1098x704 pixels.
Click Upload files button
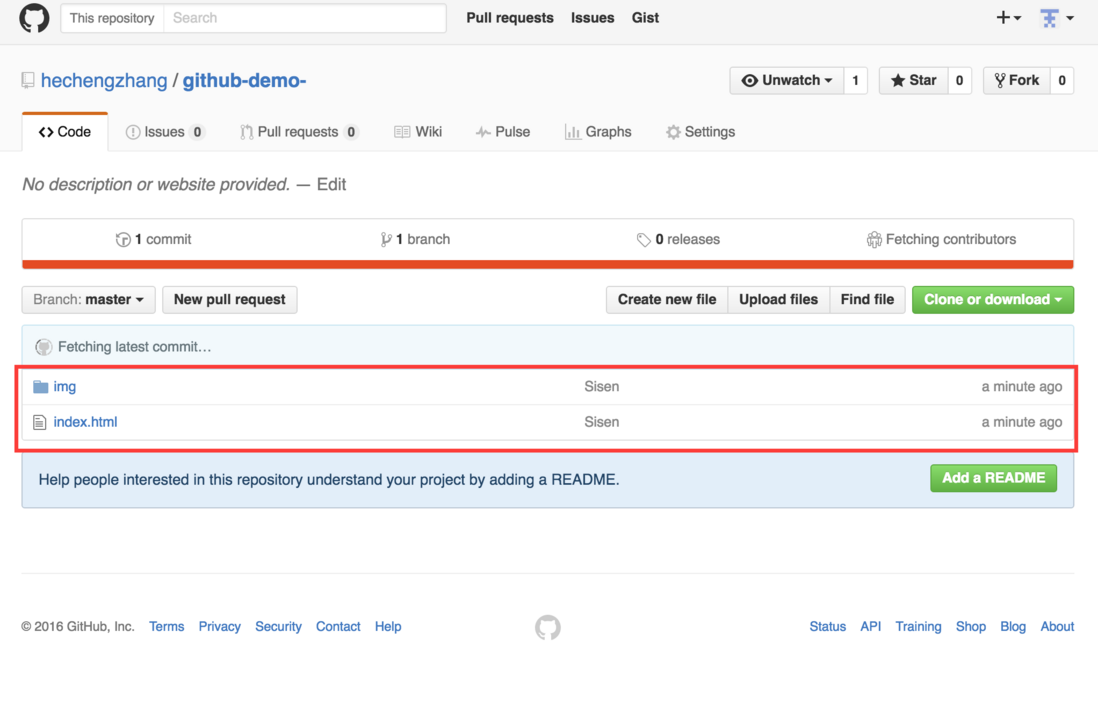pyautogui.click(x=779, y=300)
